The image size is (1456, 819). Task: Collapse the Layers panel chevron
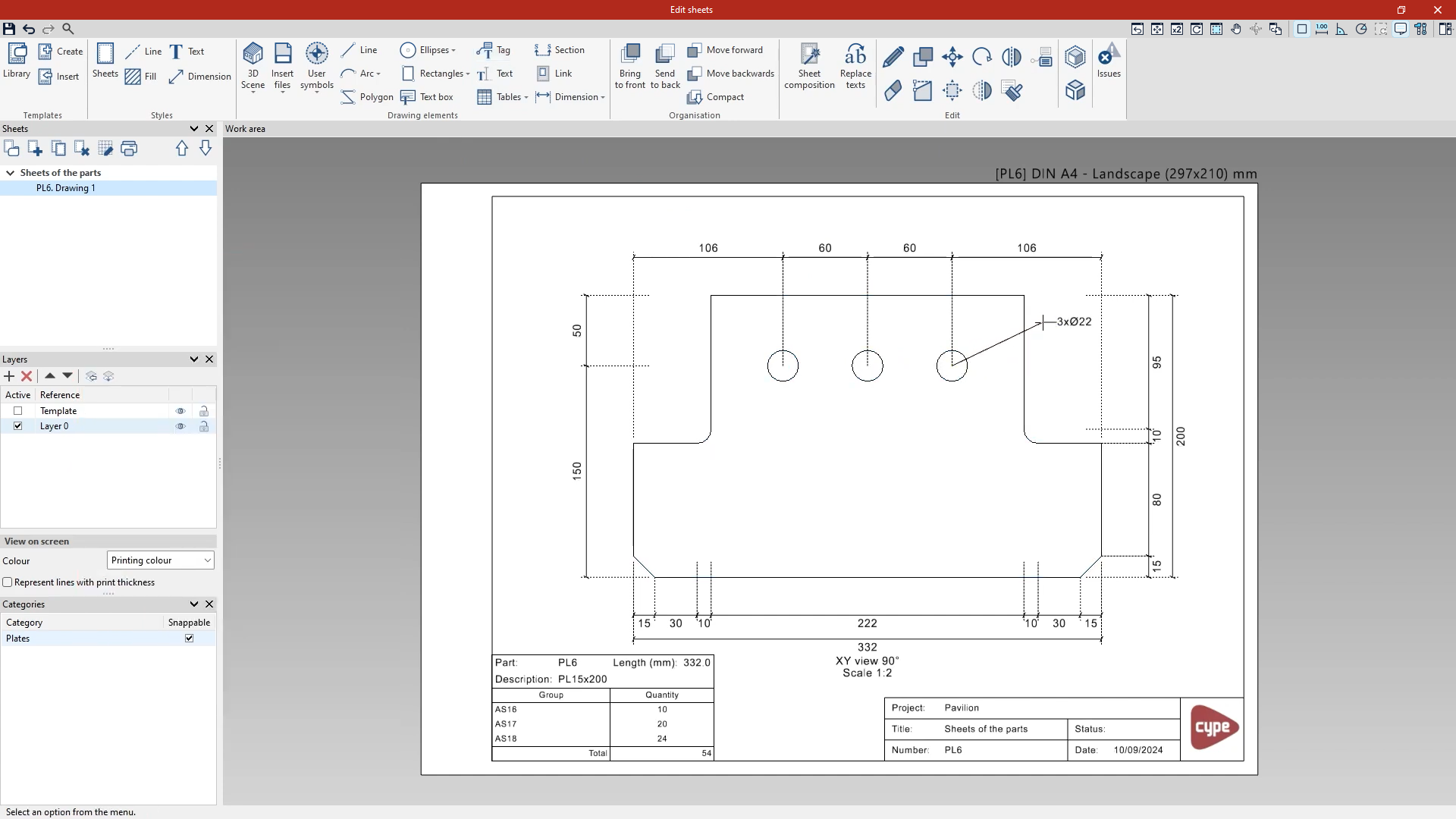point(194,359)
